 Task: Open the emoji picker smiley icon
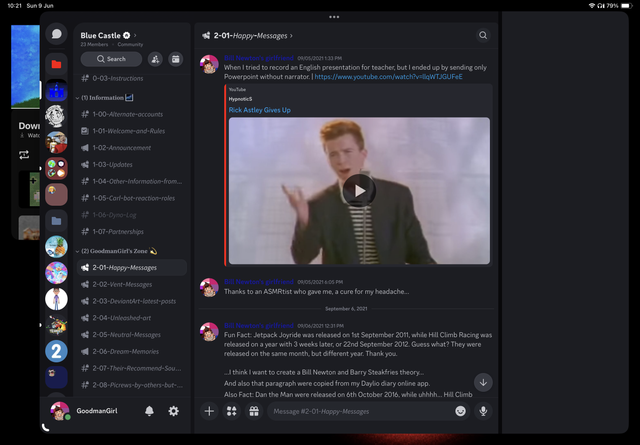pos(460,411)
